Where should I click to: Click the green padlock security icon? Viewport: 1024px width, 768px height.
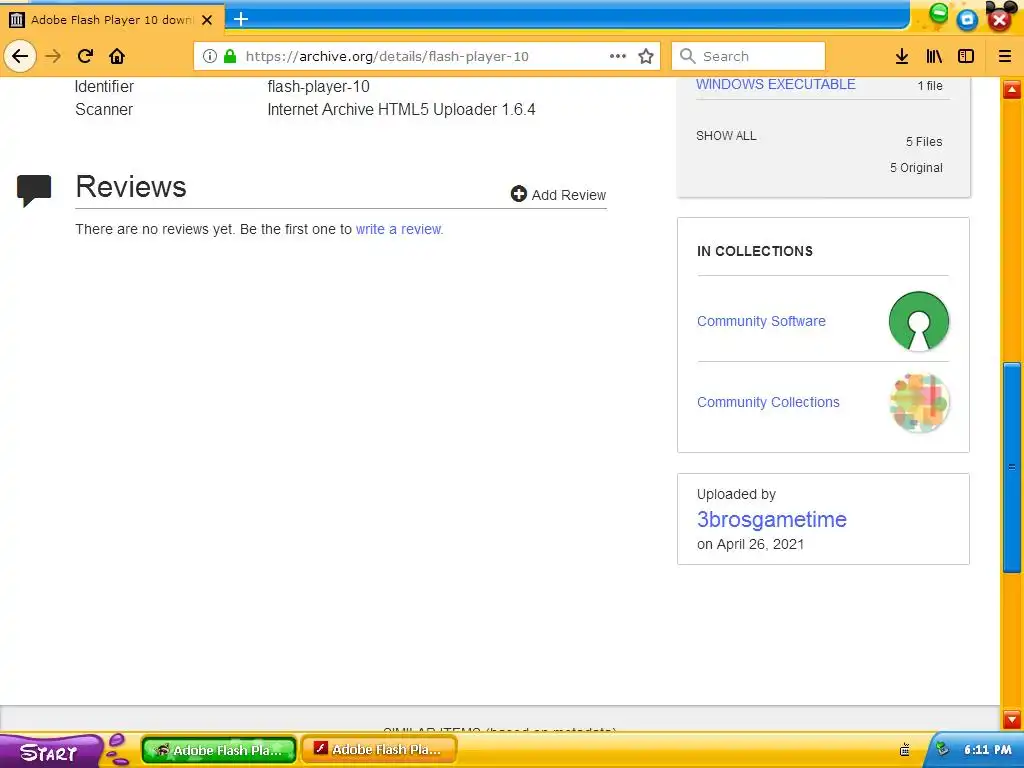230,56
